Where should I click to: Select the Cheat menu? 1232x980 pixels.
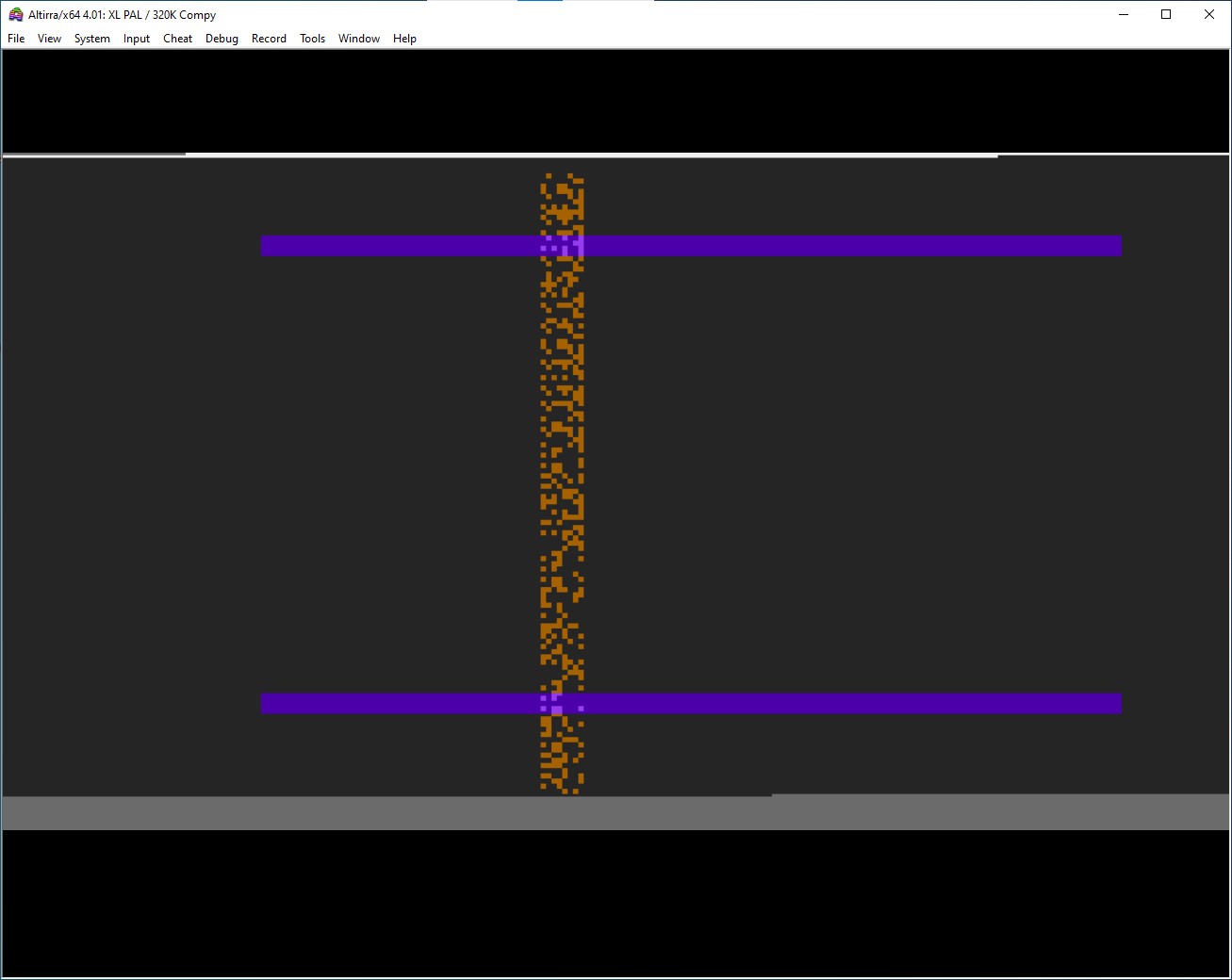click(x=177, y=39)
